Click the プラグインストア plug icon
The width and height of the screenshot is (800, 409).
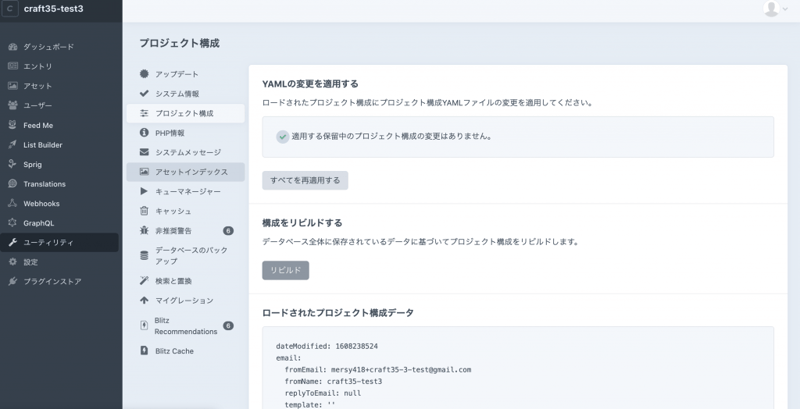pos(12,281)
